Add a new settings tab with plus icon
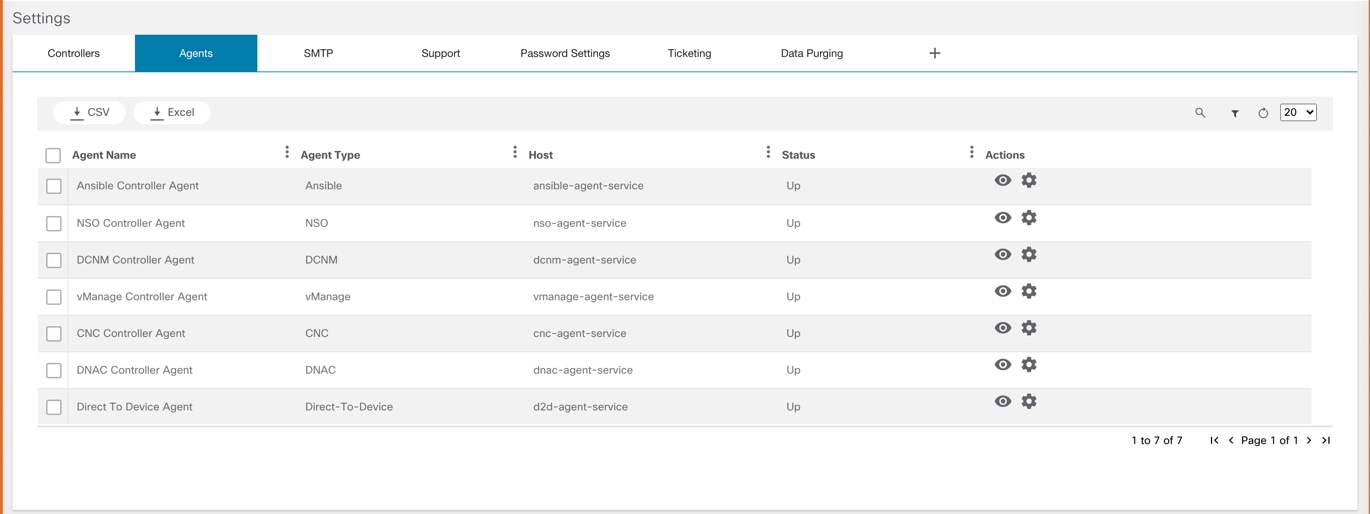 (935, 53)
